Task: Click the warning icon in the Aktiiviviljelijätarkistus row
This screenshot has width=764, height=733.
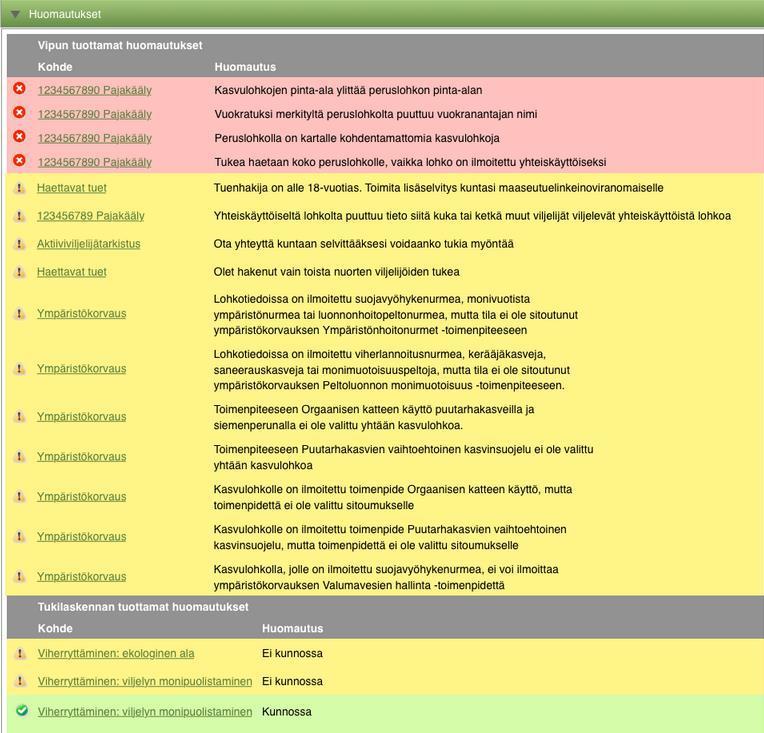Action: (x=19, y=244)
